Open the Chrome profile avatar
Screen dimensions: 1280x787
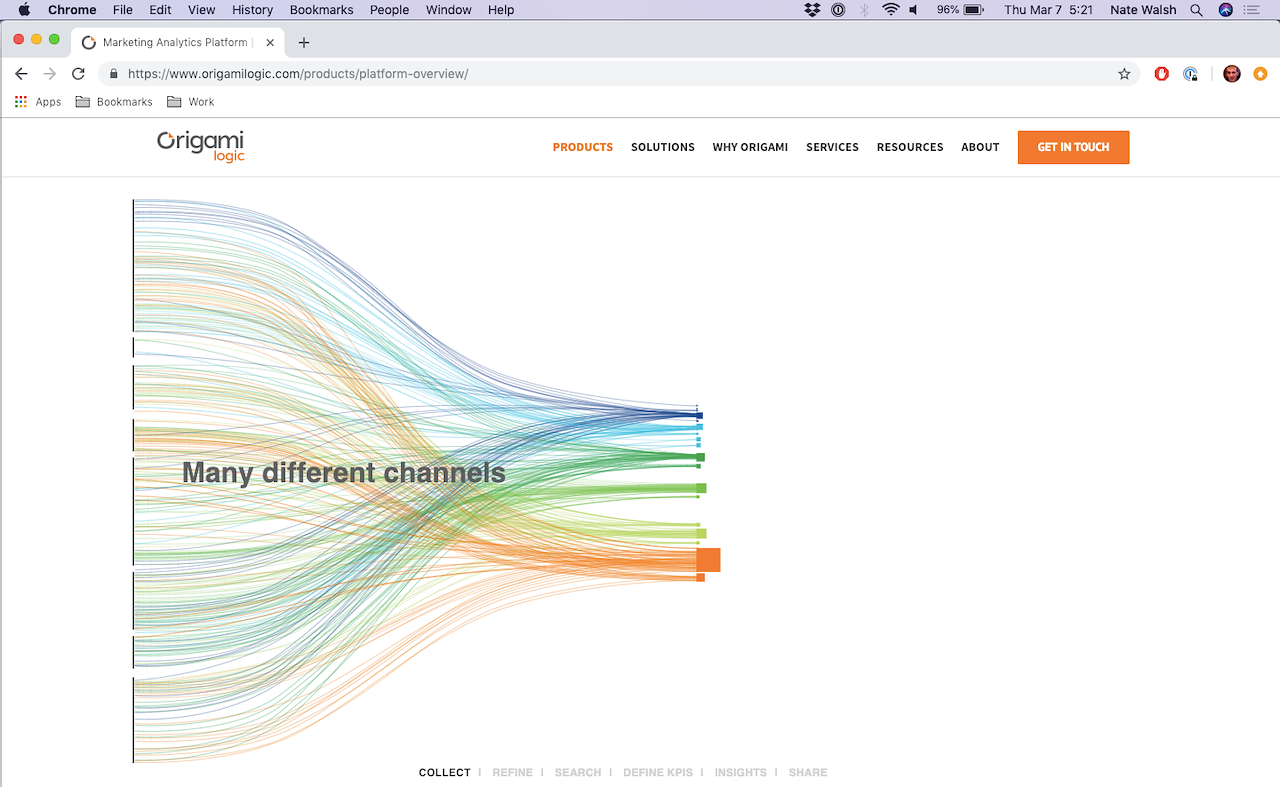click(1232, 74)
